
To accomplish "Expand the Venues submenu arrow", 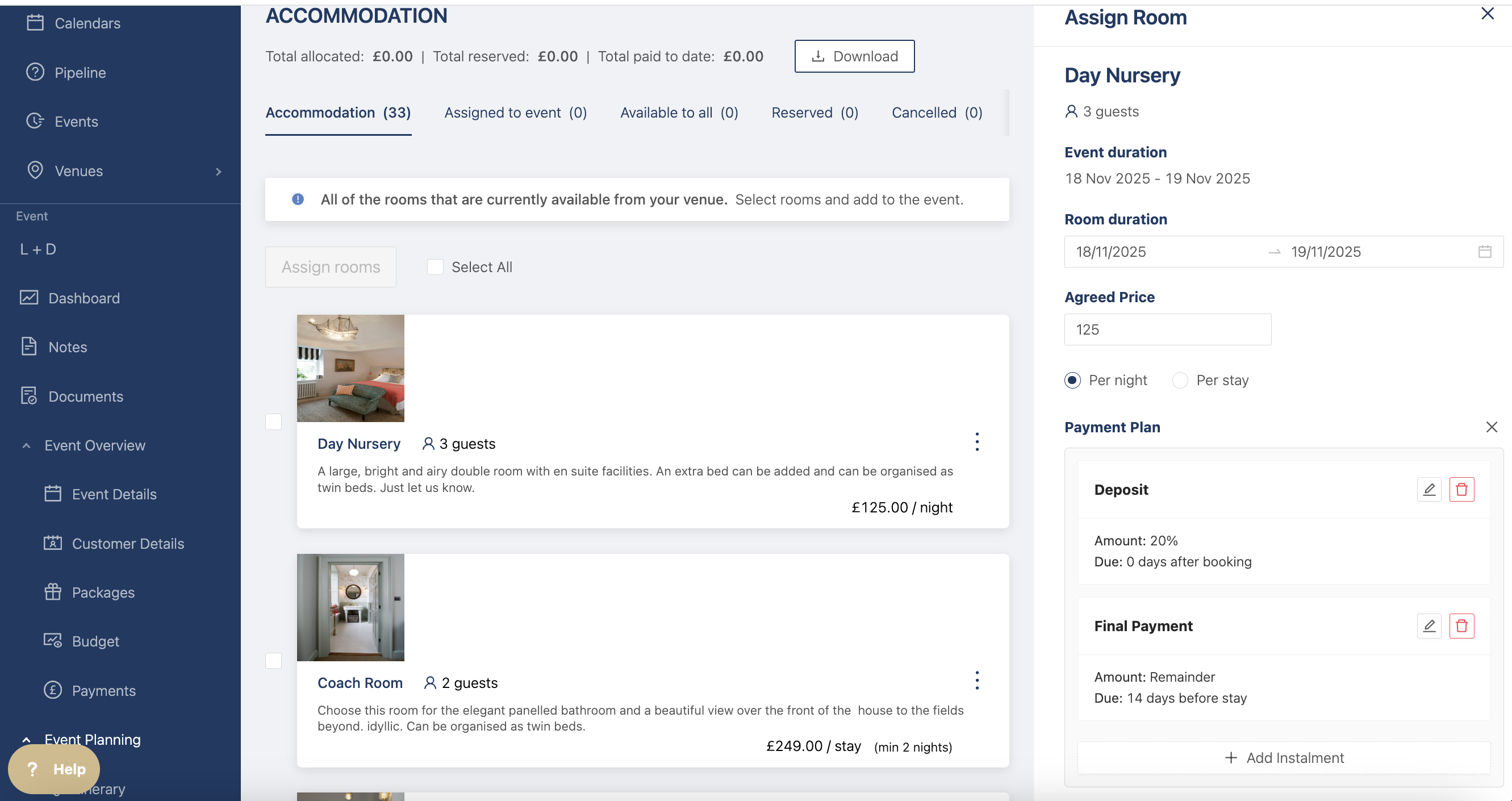I will pos(218,172).
